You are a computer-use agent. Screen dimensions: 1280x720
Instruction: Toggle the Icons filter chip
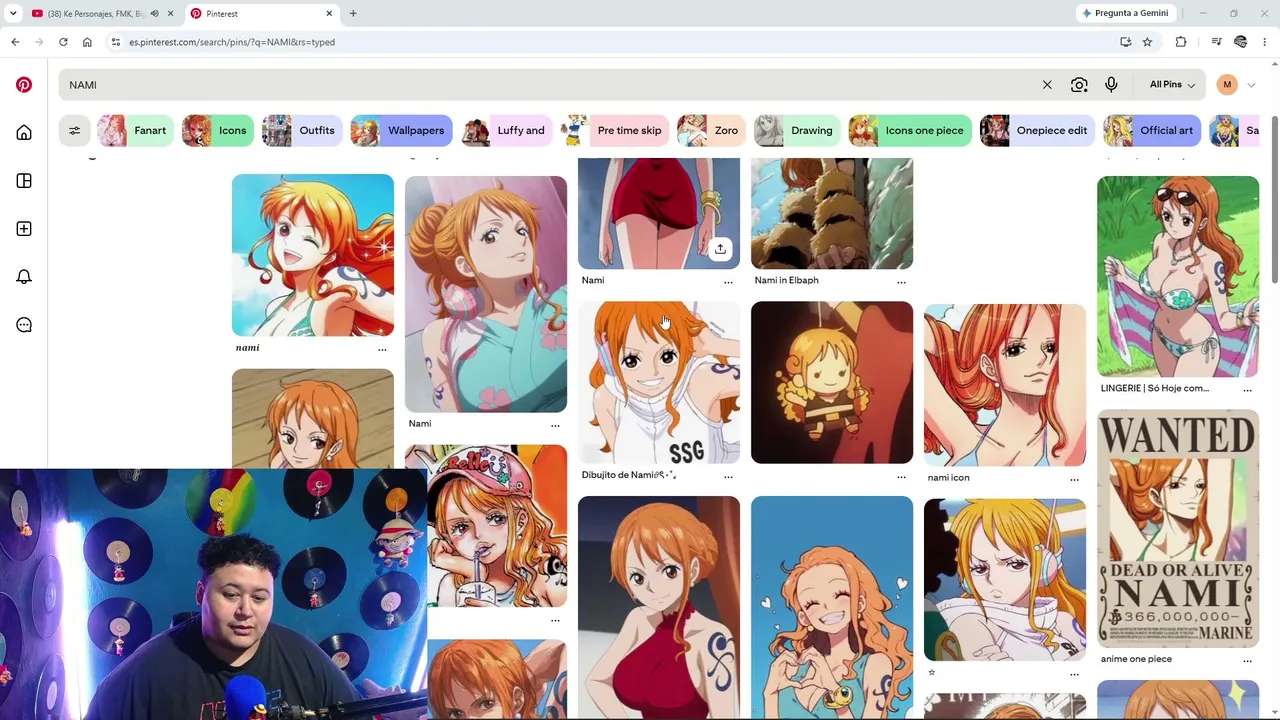click(x=217, y=131)
